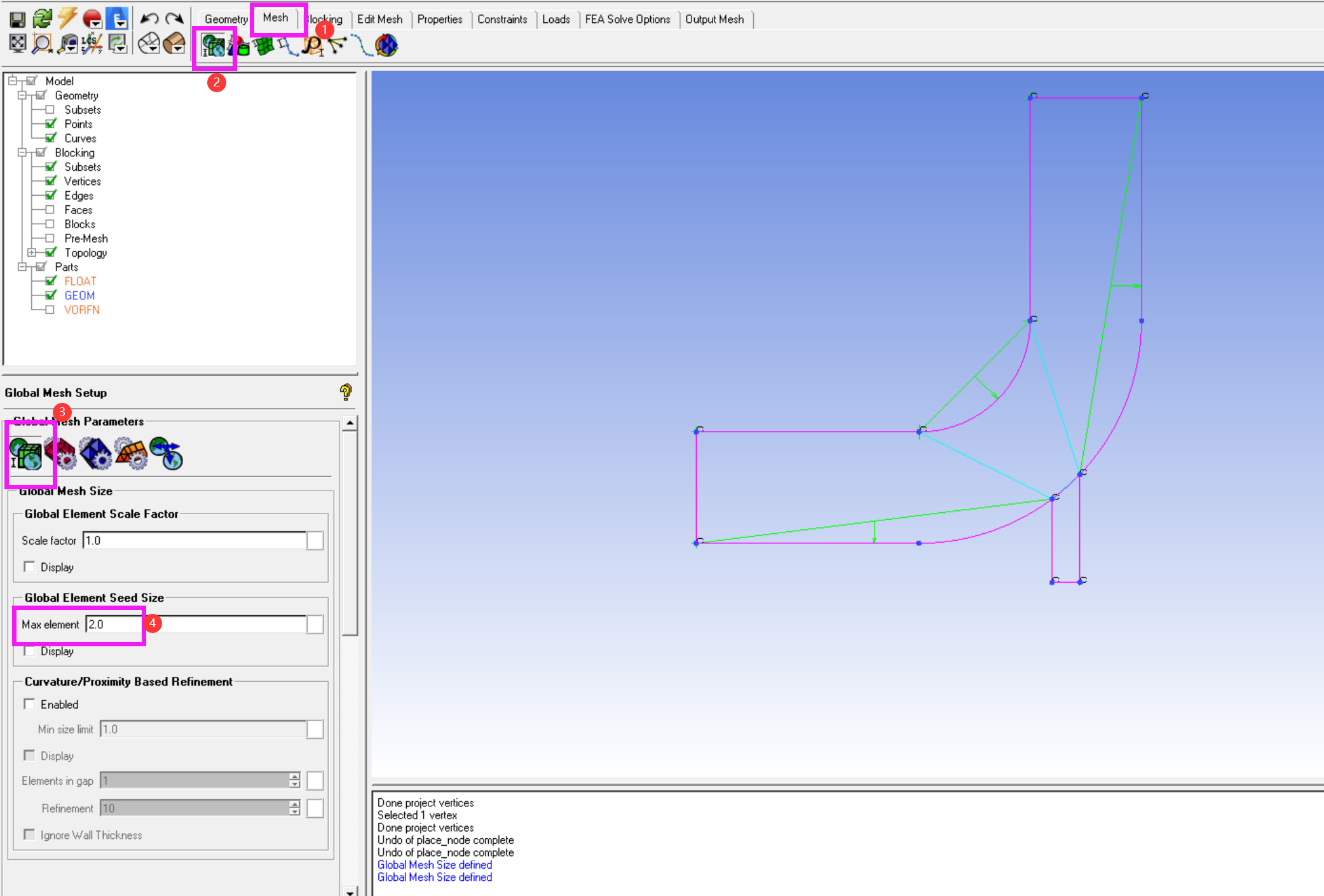Select the Volume Meshing Parameters icon
This screenshot has width=1324, height=896.
(96, 454)
